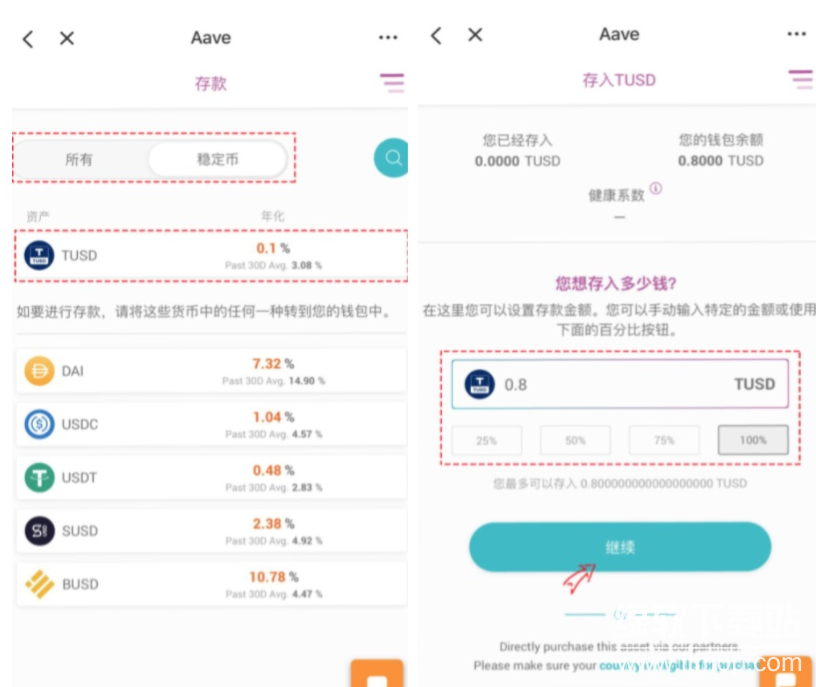816x687 pixels.
Task: Select the 100% amount button
Action: [752, 440]
